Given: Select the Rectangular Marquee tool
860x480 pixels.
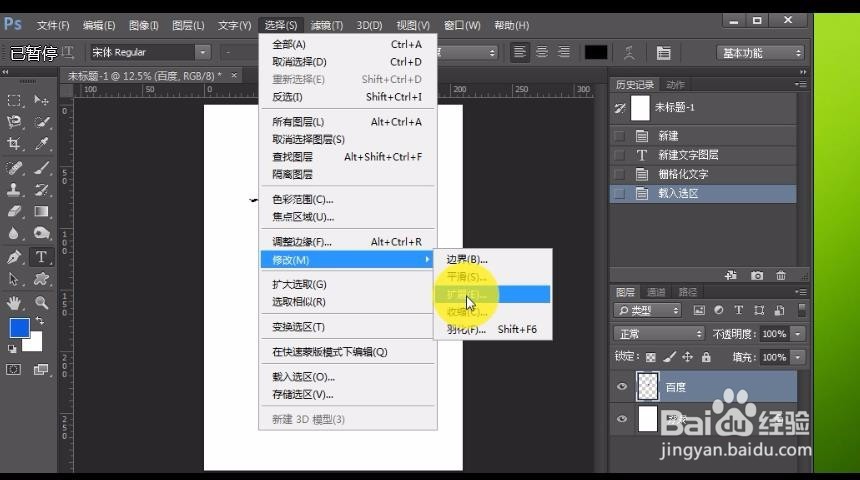Looking at the screenshot, I should tap(14, 100).
